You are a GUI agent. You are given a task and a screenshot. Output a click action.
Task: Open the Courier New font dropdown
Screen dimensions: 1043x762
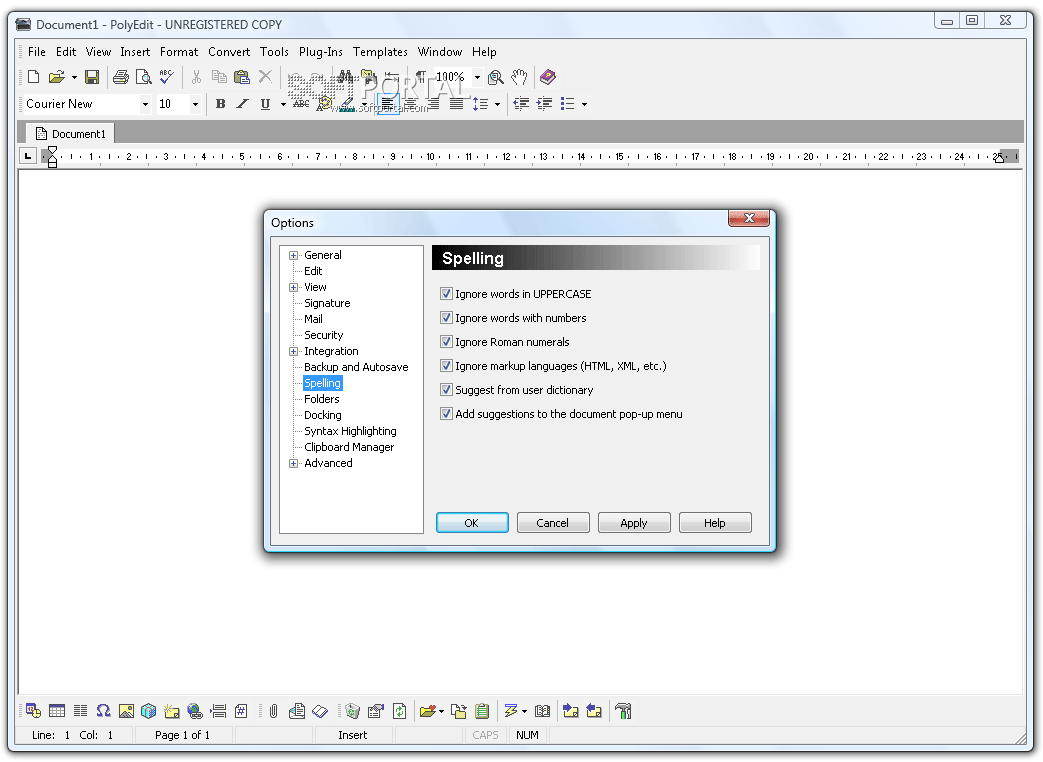tap(145, 104)
